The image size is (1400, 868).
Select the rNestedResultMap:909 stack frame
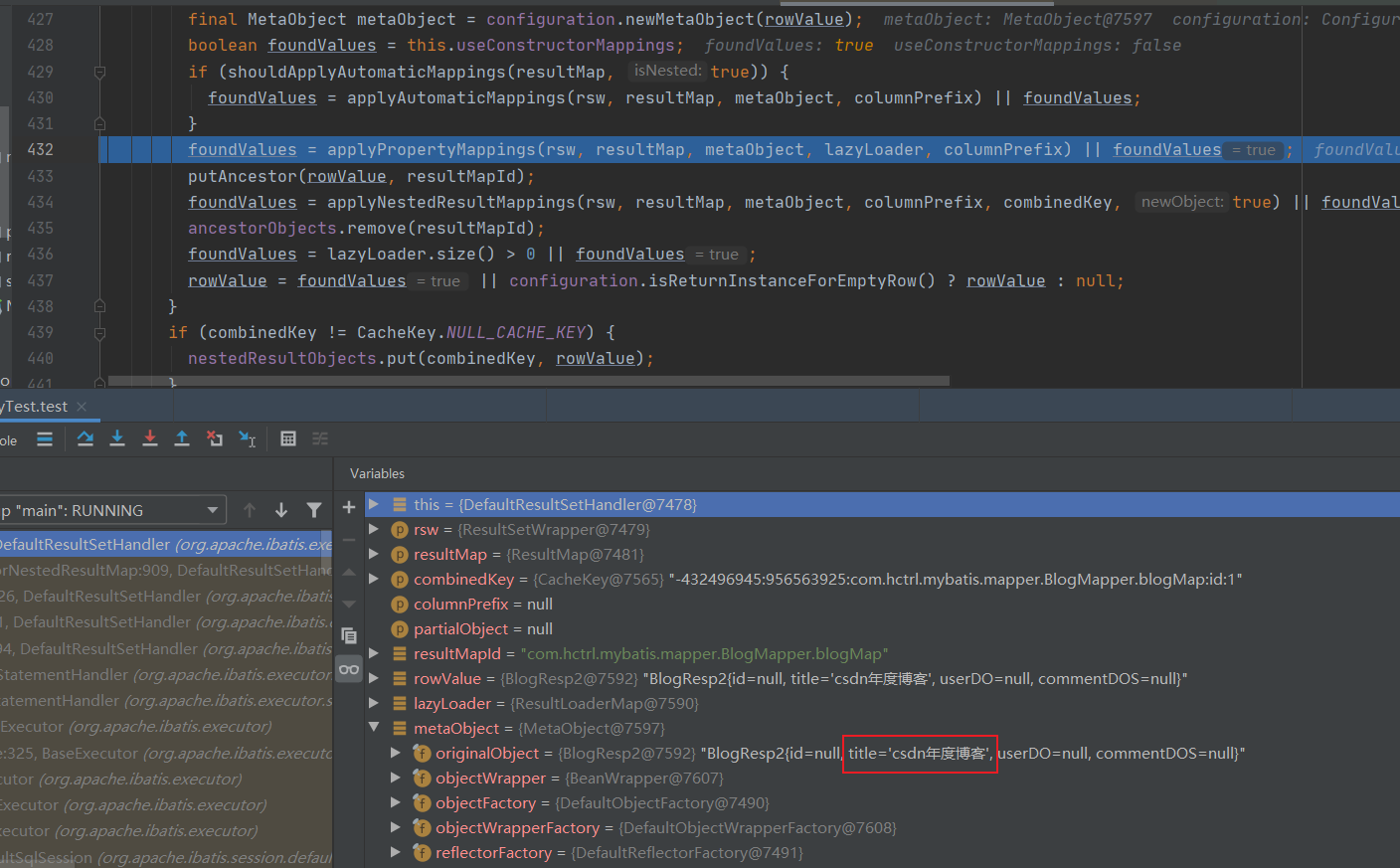tap(166, 570)
